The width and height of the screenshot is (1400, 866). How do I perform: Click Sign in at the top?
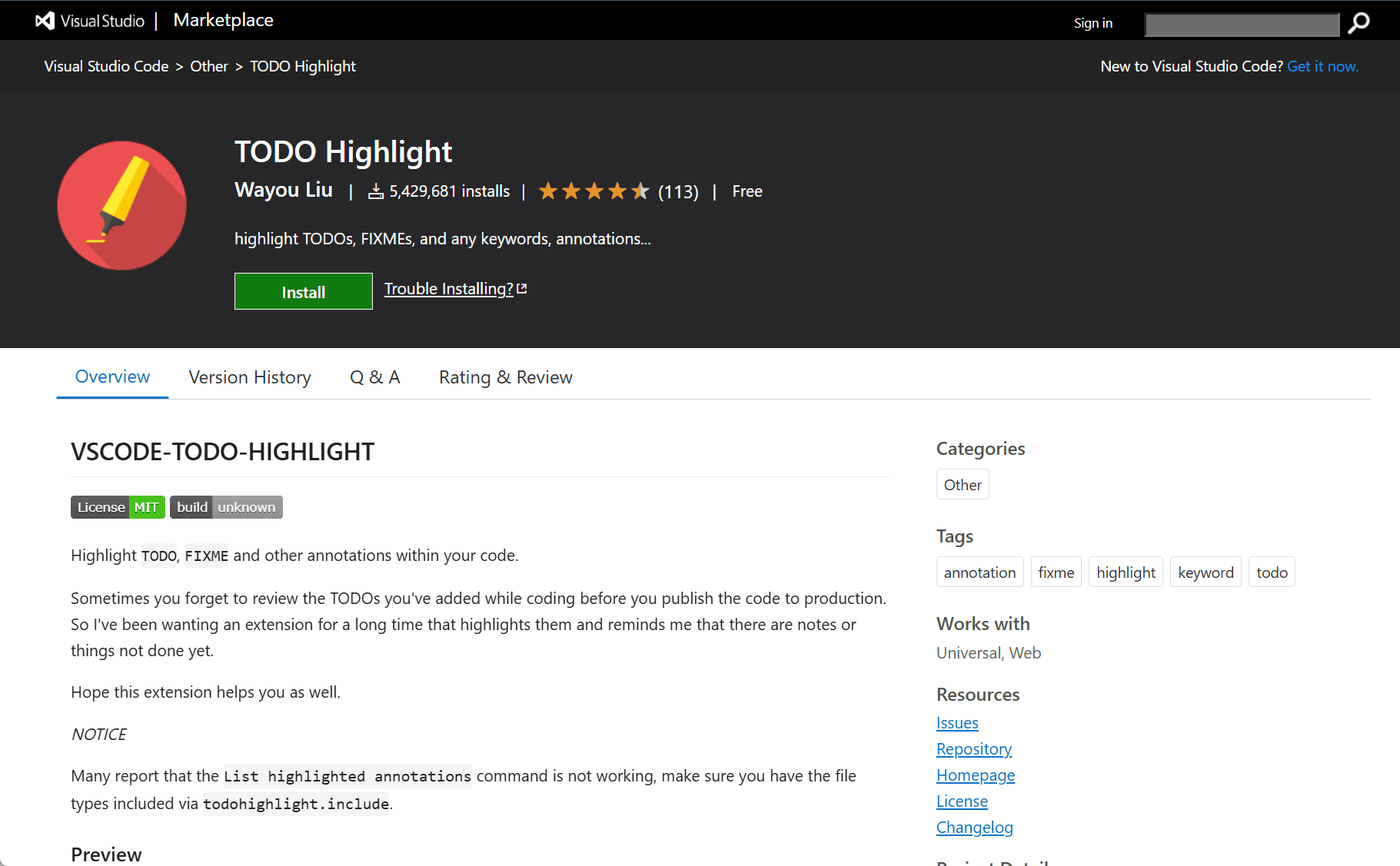click(1092, 23)
